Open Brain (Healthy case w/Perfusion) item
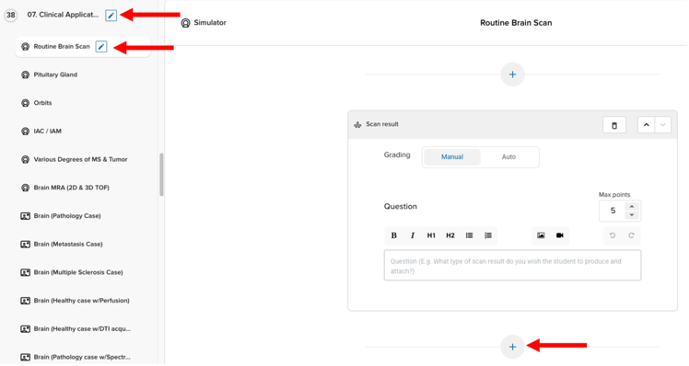The width and height of the screenshot is (689, 366). coord(81,301)
